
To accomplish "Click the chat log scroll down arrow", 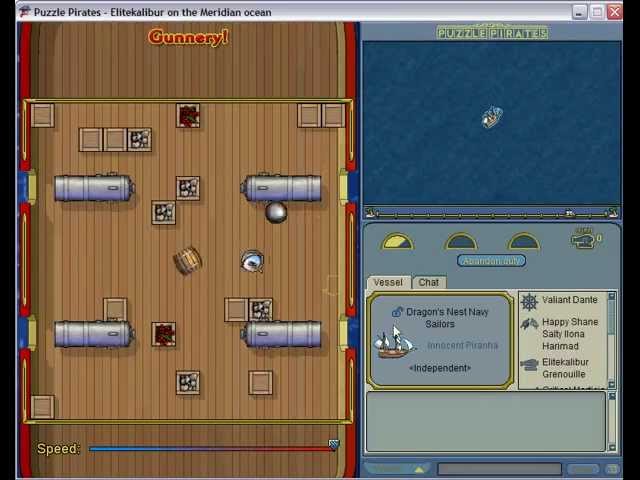I will coord(611,447).
